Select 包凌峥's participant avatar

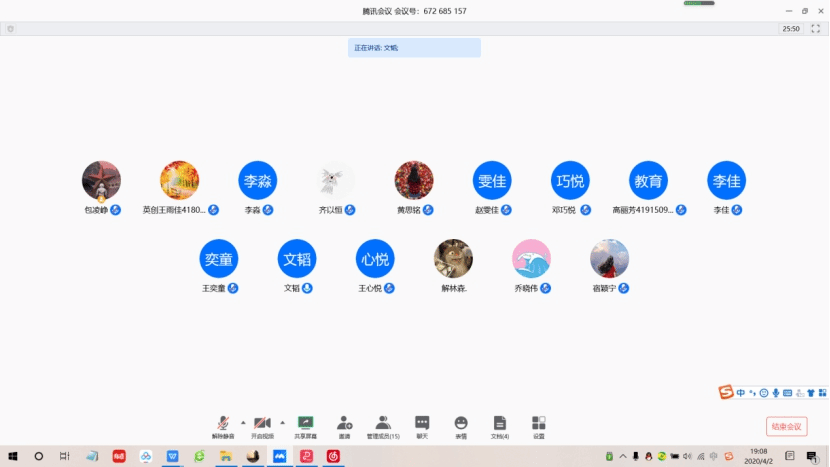[x=101, y=181]
